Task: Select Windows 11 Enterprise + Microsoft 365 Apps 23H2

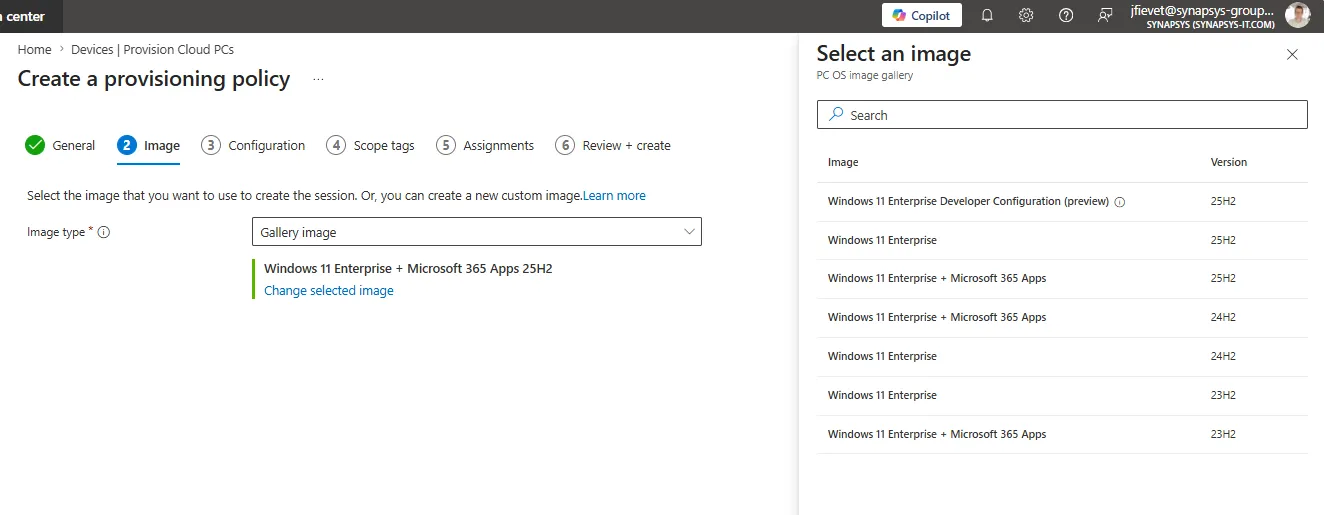Action: (1062, 434)
